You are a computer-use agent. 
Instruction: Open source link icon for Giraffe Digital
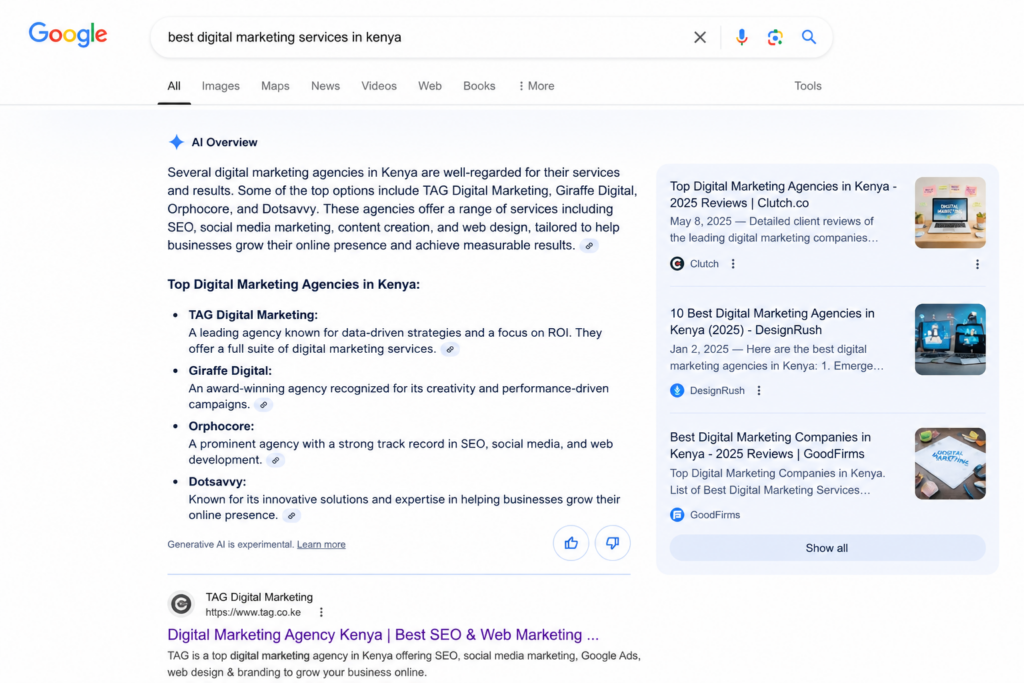point(264,405)
